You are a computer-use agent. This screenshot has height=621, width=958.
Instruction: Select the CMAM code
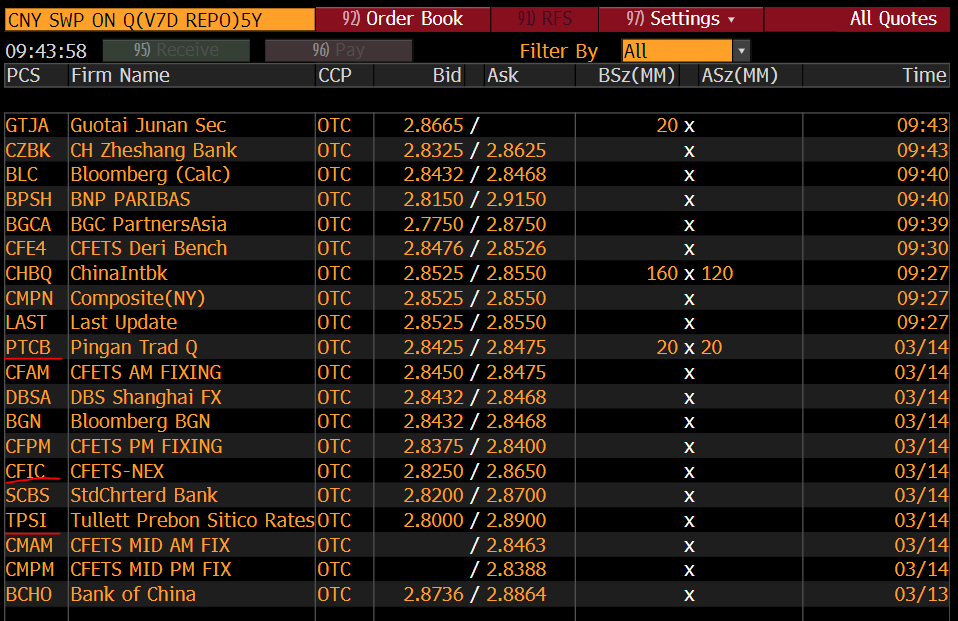click(29, 545)
